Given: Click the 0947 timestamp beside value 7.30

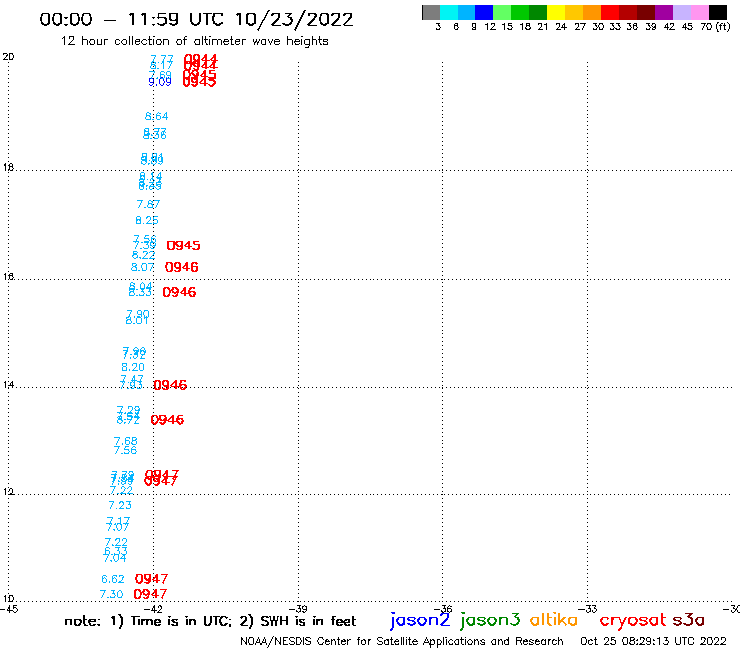Looking at the screenshot, I should coord(150,594).
